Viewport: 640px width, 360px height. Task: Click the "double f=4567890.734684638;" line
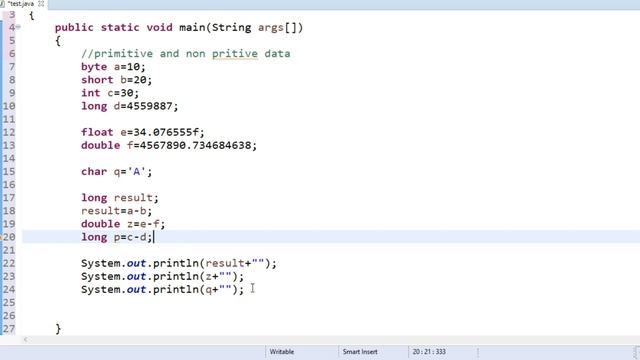point(169,145)
